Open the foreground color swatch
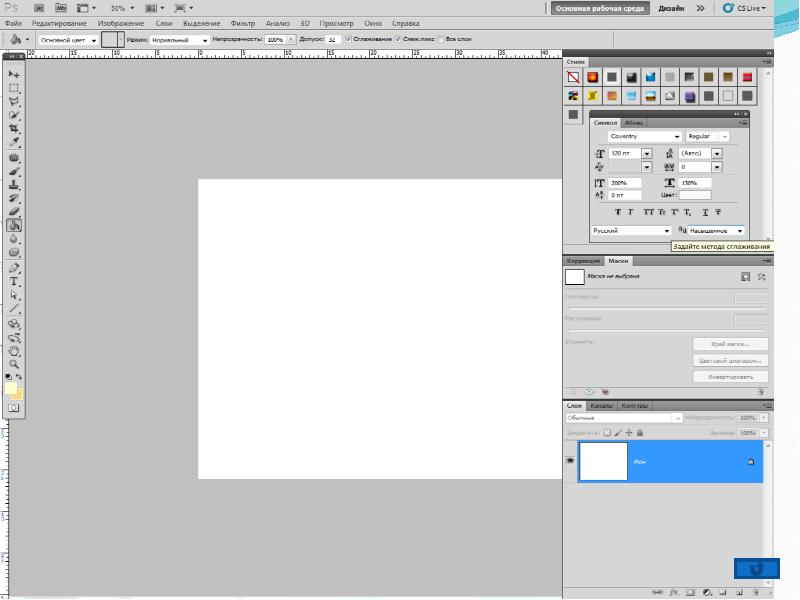 point(10,388)
